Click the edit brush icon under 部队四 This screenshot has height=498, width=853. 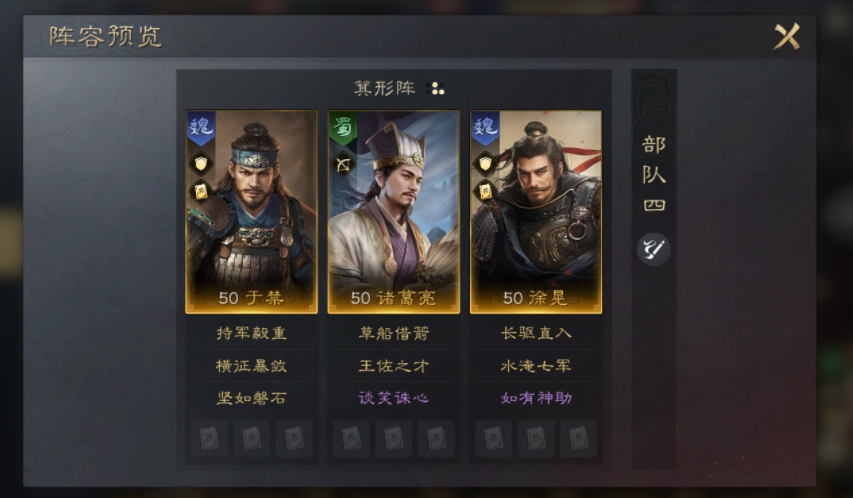(x=653, y=249)
